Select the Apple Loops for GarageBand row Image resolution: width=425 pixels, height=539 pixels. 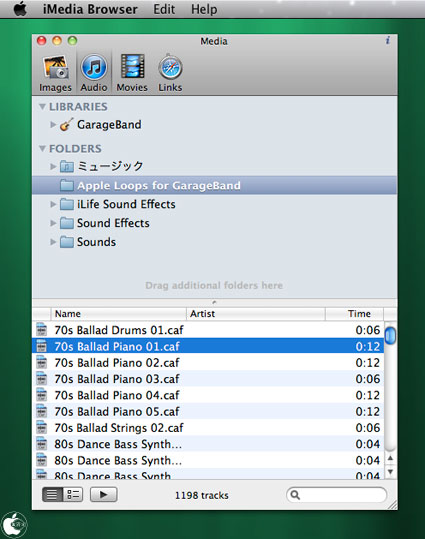pos(214,186)
